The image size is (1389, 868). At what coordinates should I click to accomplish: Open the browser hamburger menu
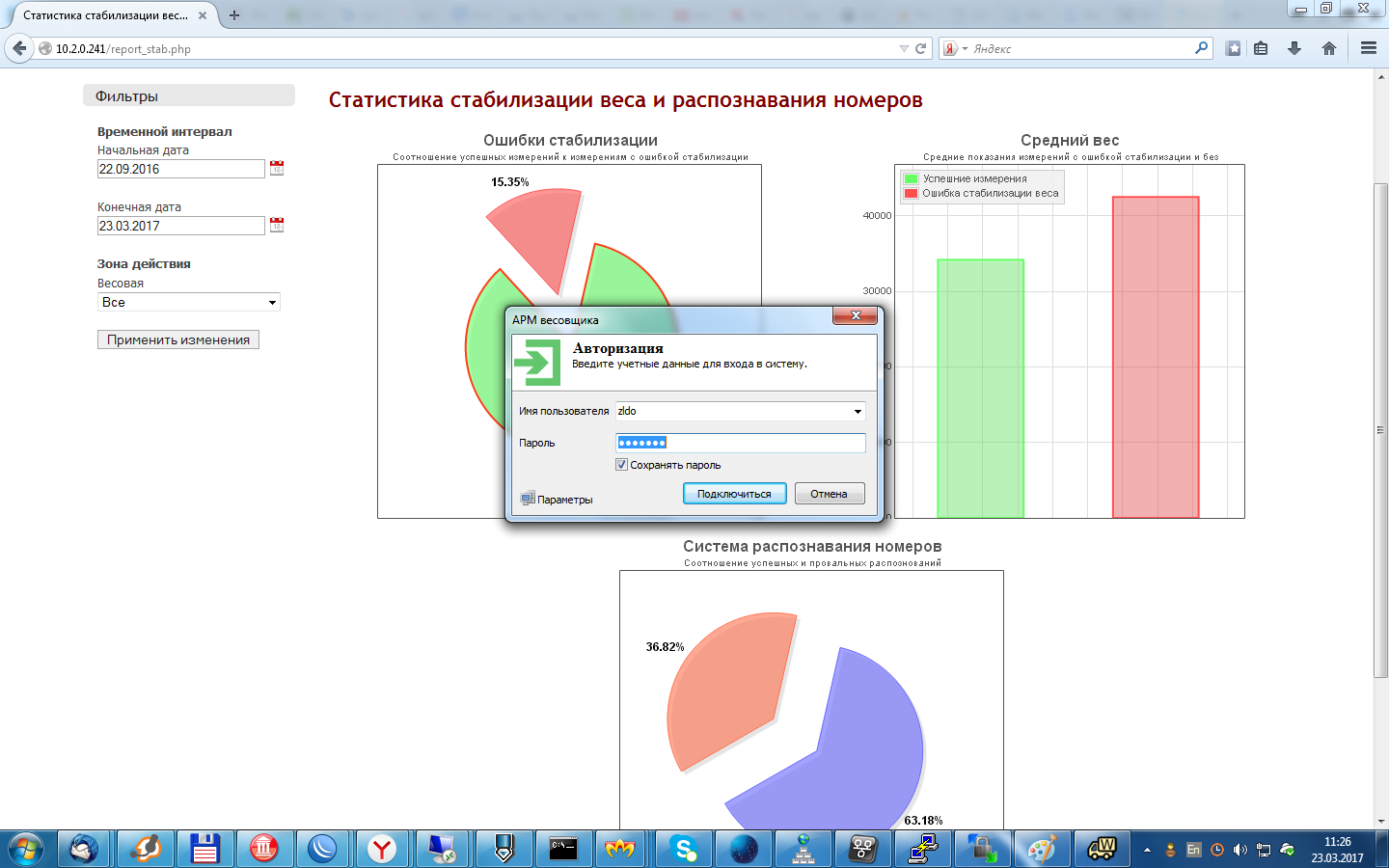1368,48
